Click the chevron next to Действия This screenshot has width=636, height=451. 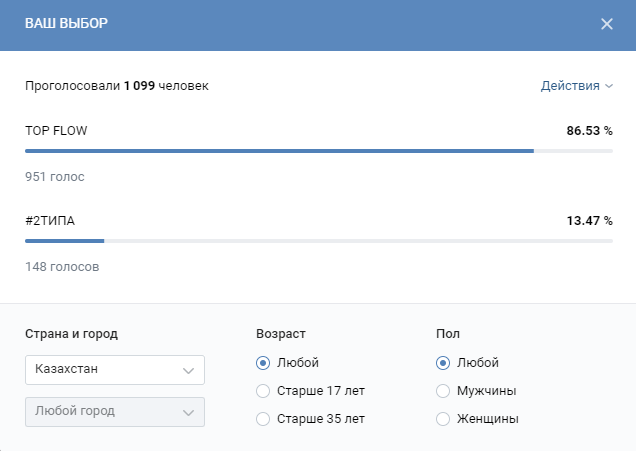[x=609, y=87]
